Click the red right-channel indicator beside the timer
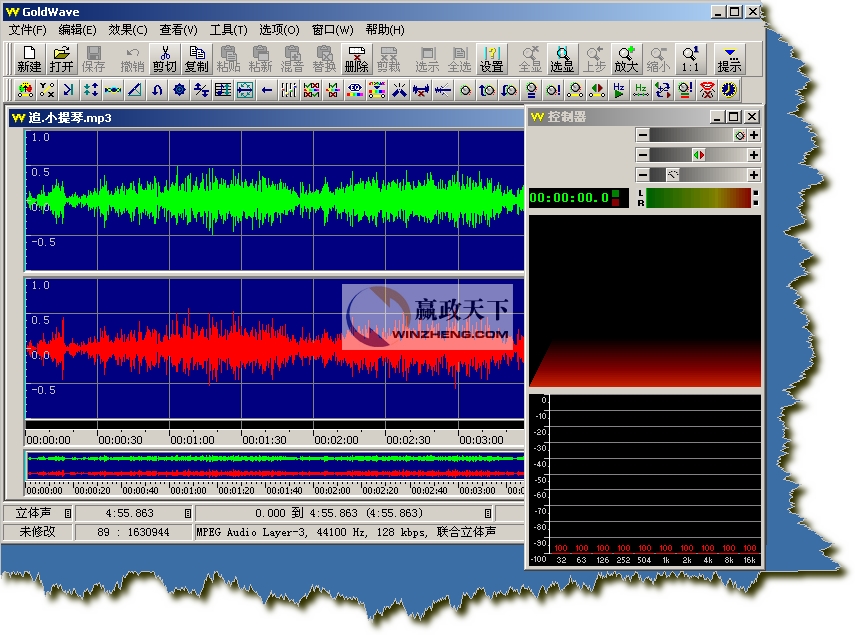The height and width of the screenshot is (635, 855). pyautogui.click(x=616, y=203)
